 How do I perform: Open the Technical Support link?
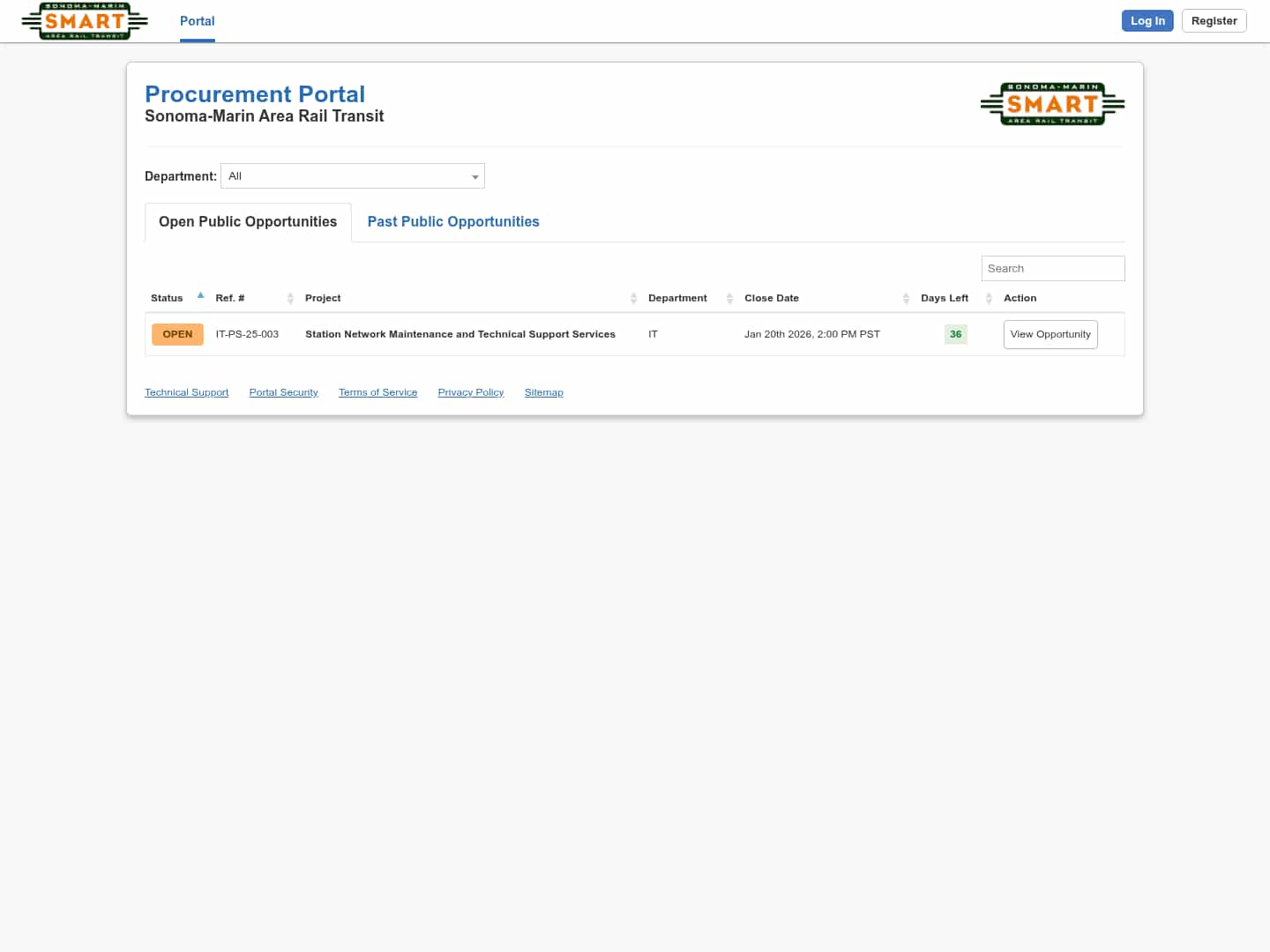click(186, 391)
